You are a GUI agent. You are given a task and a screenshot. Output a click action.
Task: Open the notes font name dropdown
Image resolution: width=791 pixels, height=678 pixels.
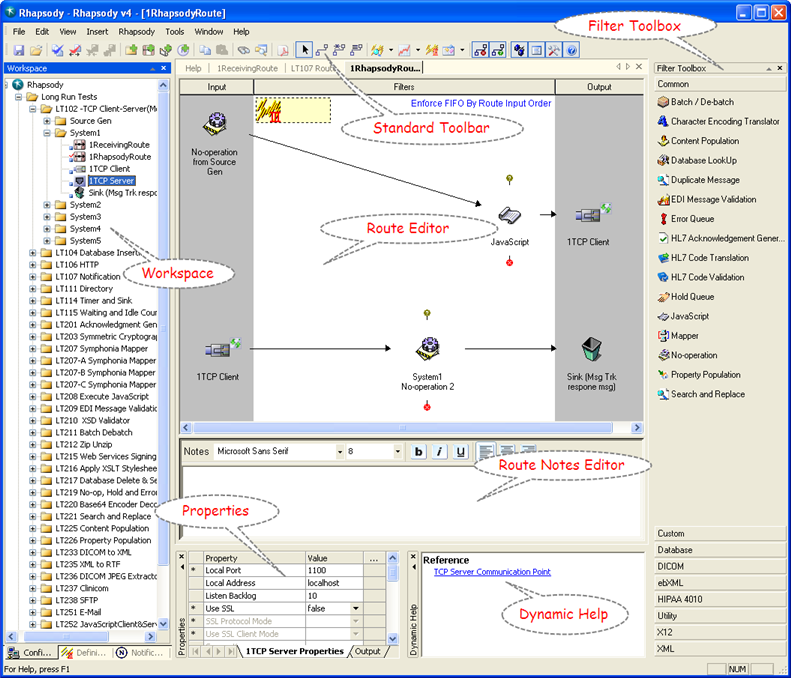pyautogui.click(x=340, y=452)
